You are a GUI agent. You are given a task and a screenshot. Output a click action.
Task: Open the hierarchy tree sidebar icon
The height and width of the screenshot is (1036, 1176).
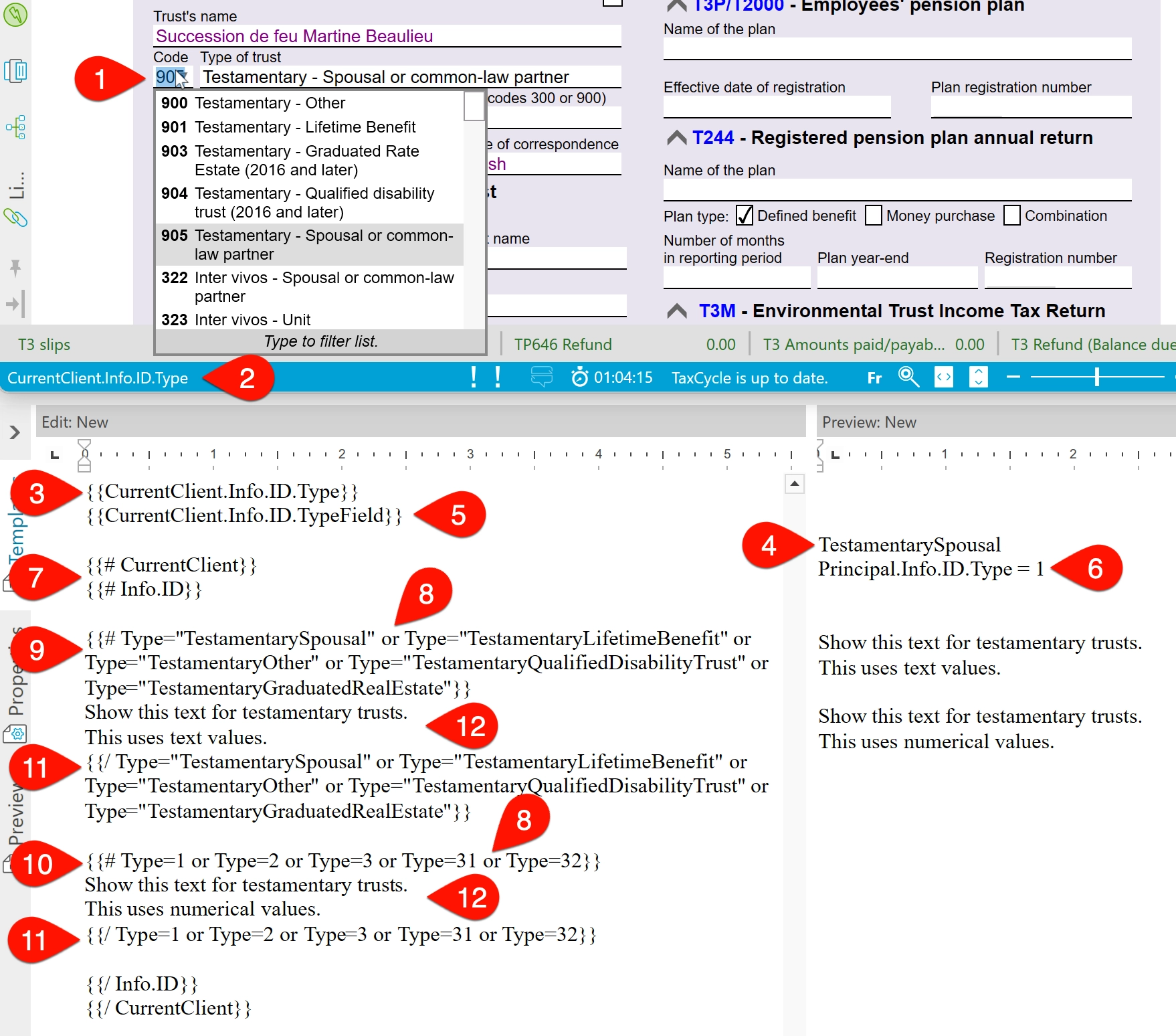15,127
